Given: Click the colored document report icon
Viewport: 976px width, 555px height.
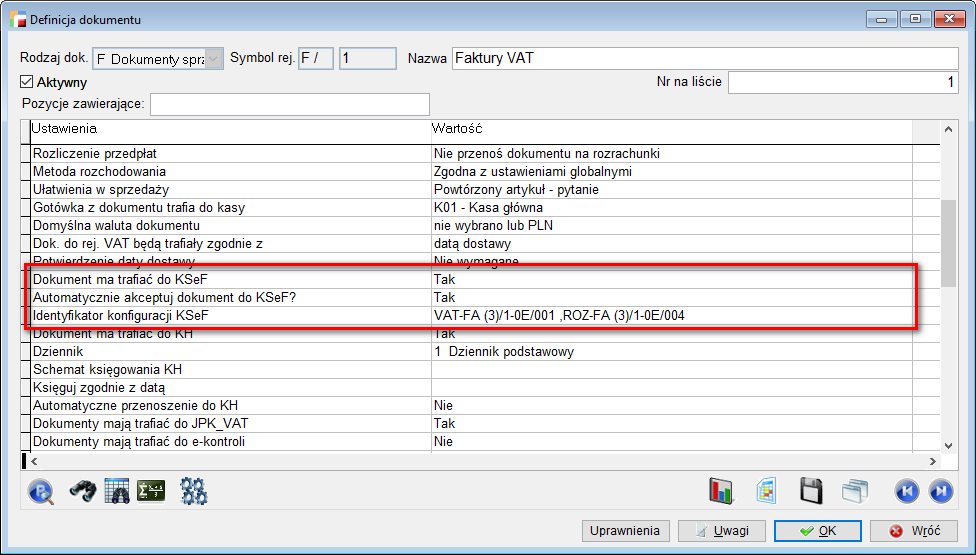Looking at the screenshot, I should coord(766,490).
